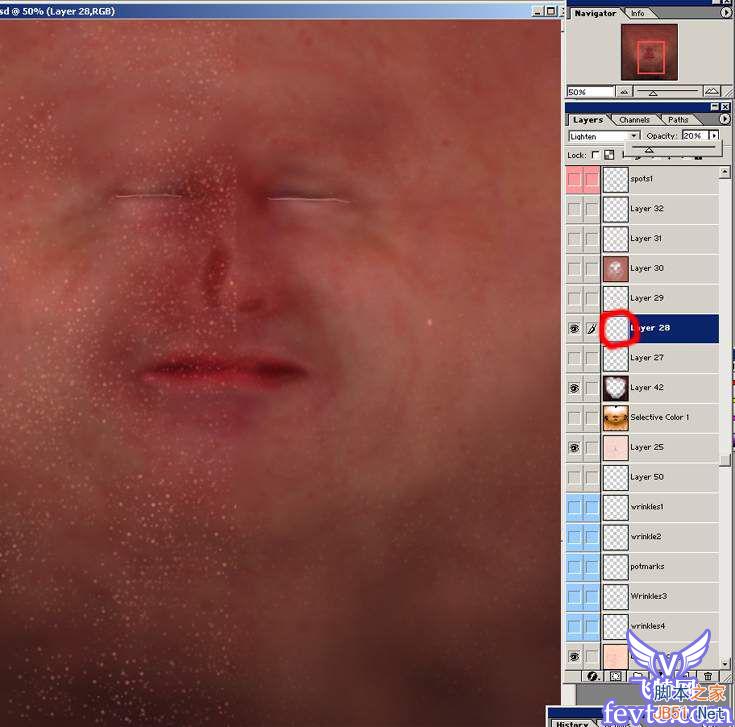Open the Layers palette flyout menu
735x727 pixels.
point(725,120)
